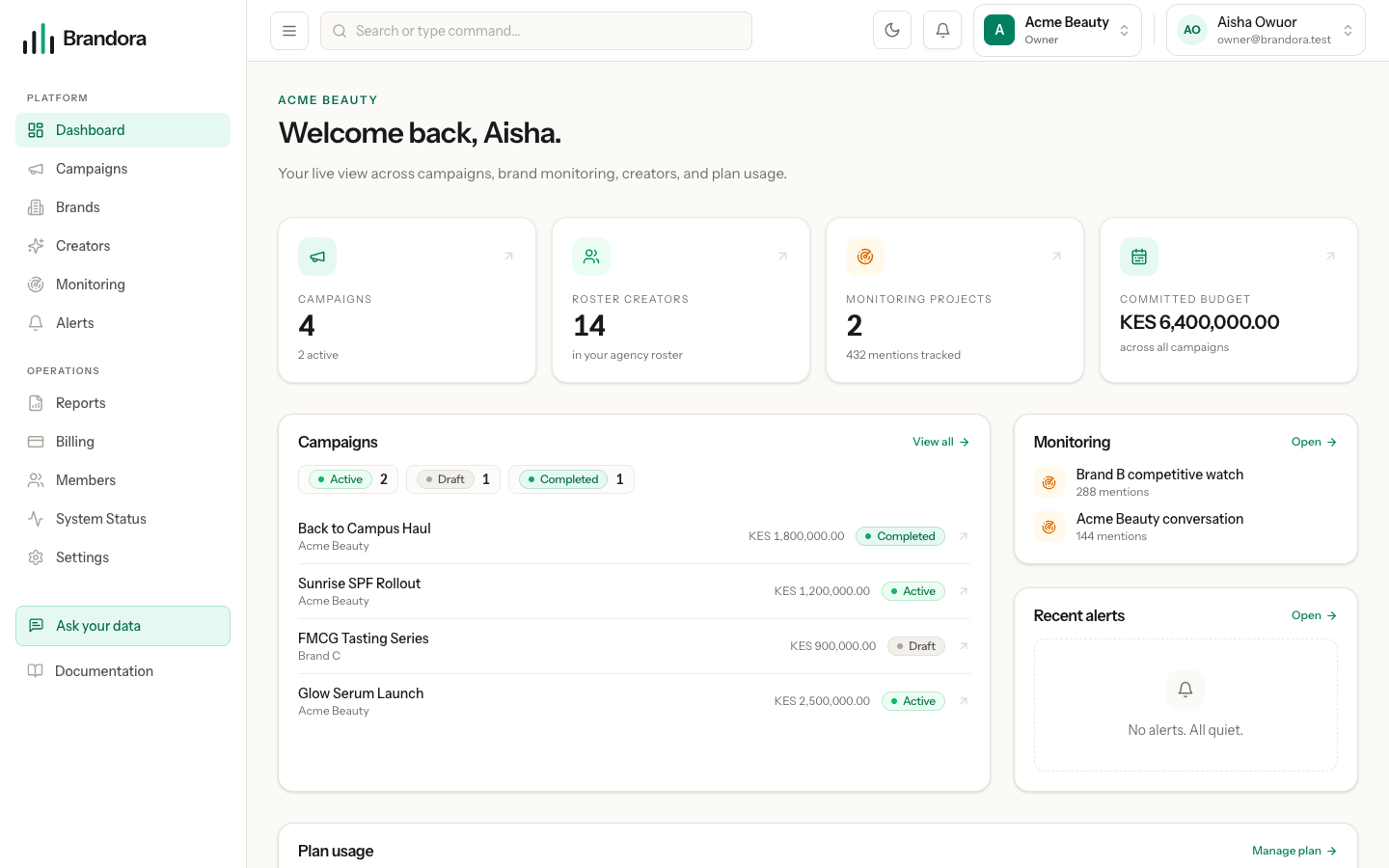Open Reports in Operations section

tap(123, 403)
